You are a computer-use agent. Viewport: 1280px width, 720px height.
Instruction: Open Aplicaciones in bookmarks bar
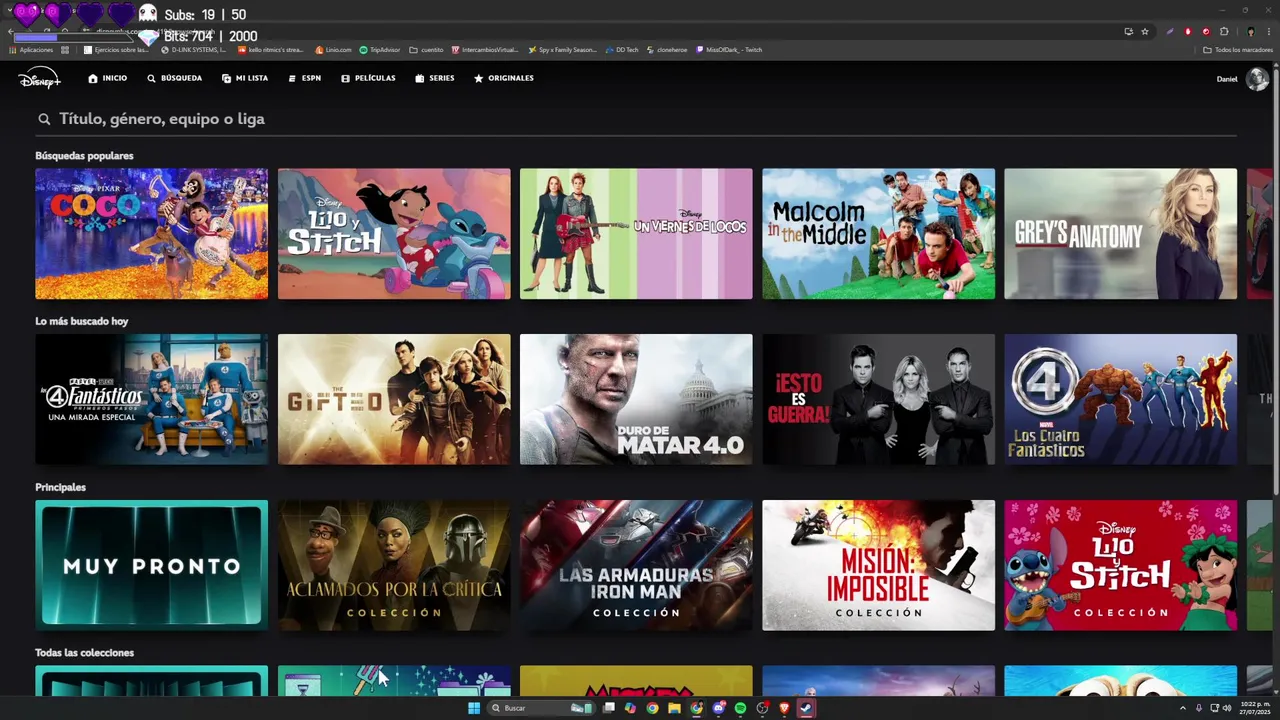30,50
